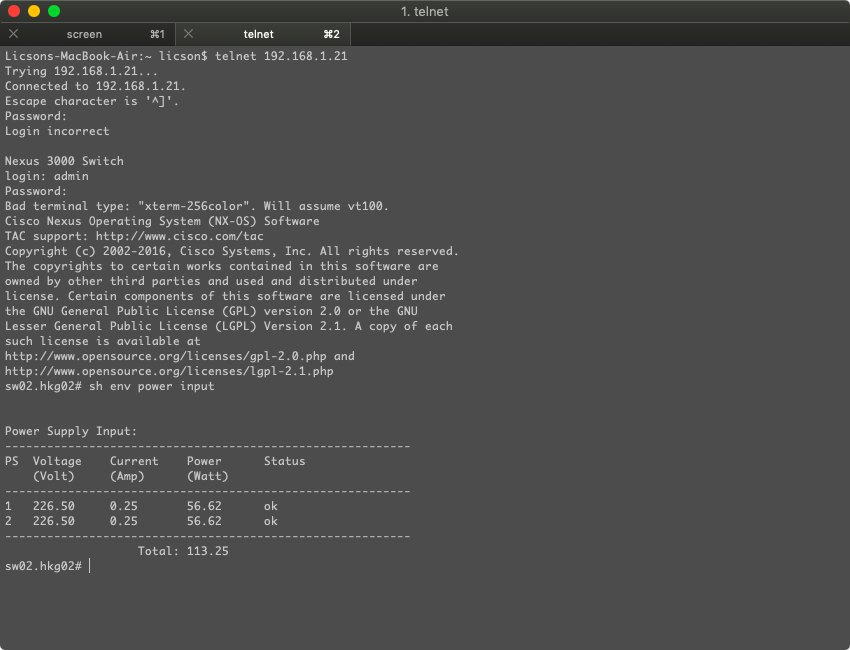Viewport: 850px width, 650px height.
Task: Select the telnet tab
Action: tap(263, 34)
